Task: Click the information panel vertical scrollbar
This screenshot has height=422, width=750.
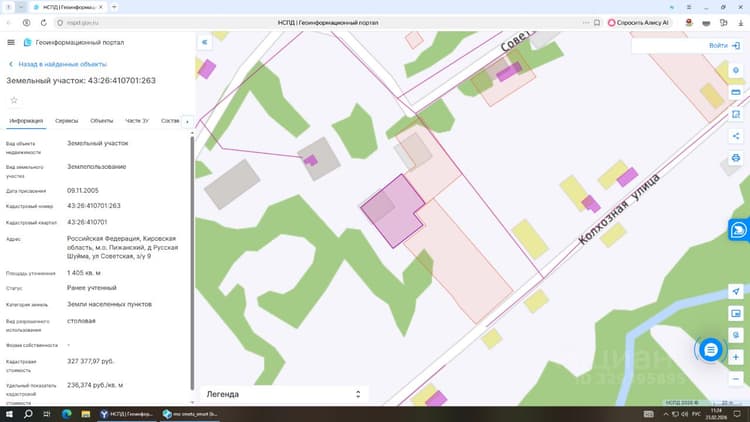Action: [192, 263]
